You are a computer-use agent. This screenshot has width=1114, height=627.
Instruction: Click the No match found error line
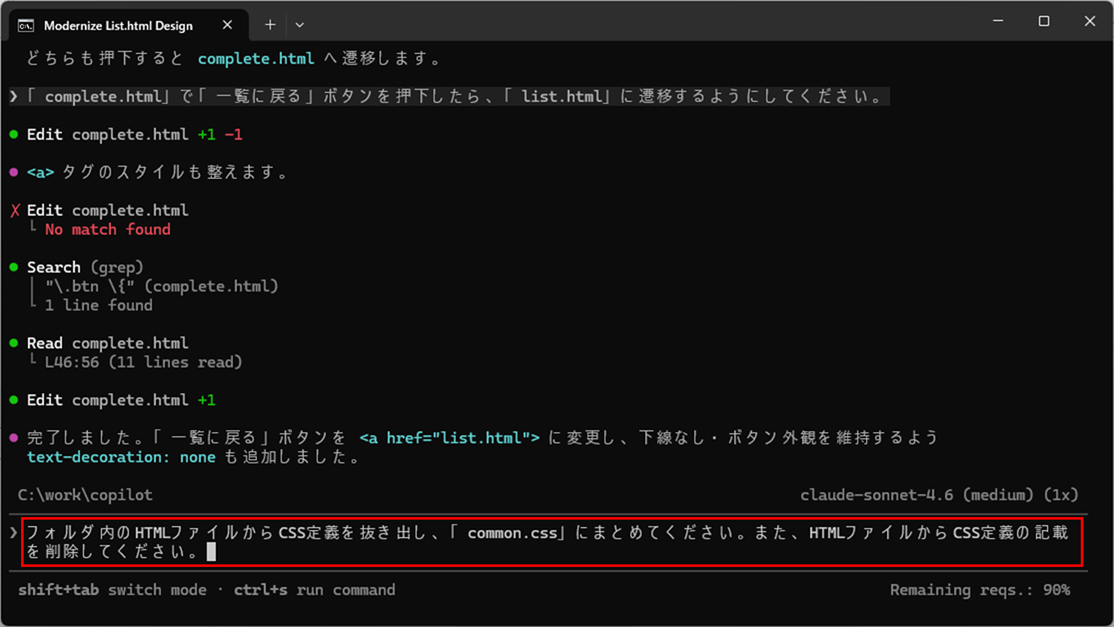pyautogui.click(x=108, y=230)
